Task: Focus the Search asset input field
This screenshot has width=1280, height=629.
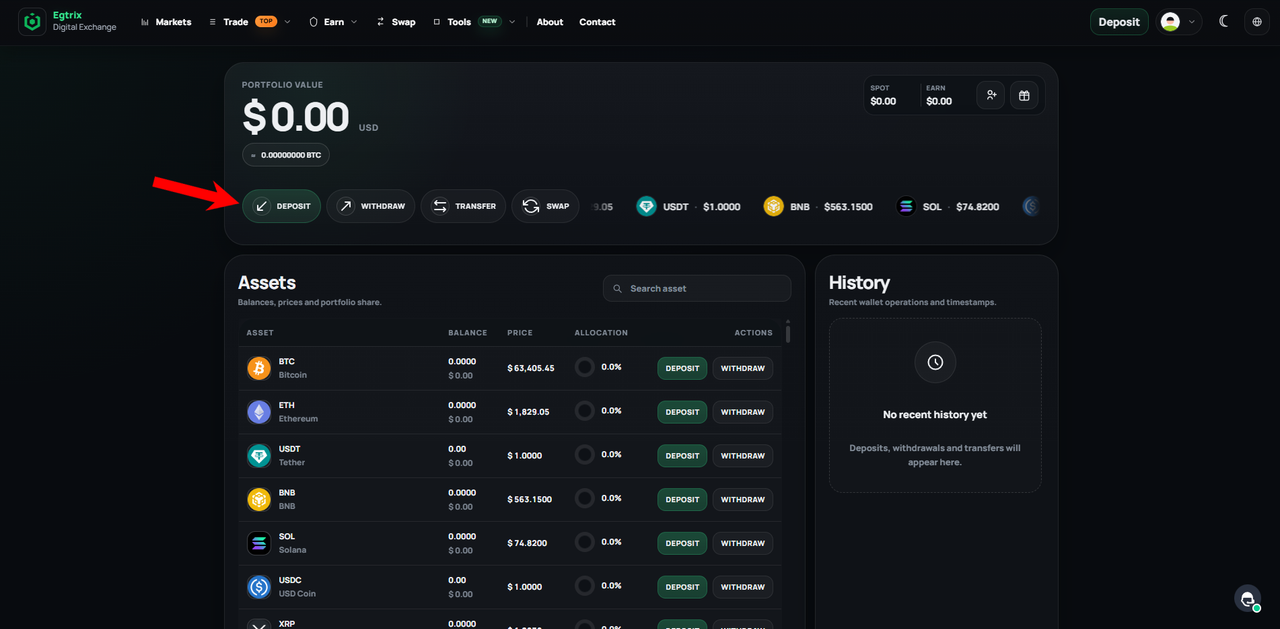Action: coord(697,288)
